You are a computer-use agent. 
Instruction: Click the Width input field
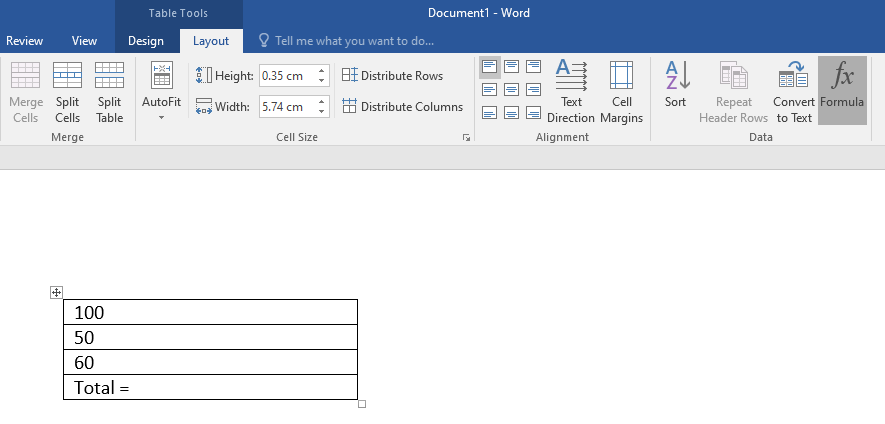[x=286, y=107]
